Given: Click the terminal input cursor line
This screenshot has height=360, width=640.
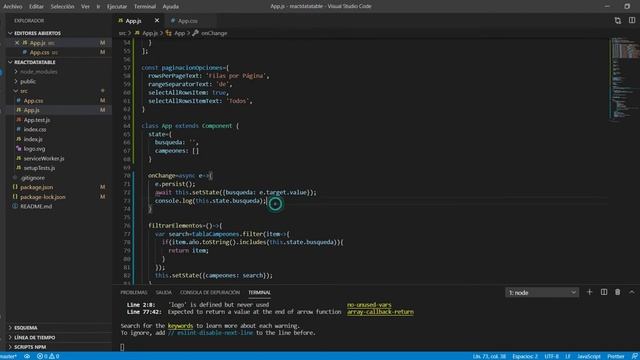Looking at the screenshot, I should 122,347.
